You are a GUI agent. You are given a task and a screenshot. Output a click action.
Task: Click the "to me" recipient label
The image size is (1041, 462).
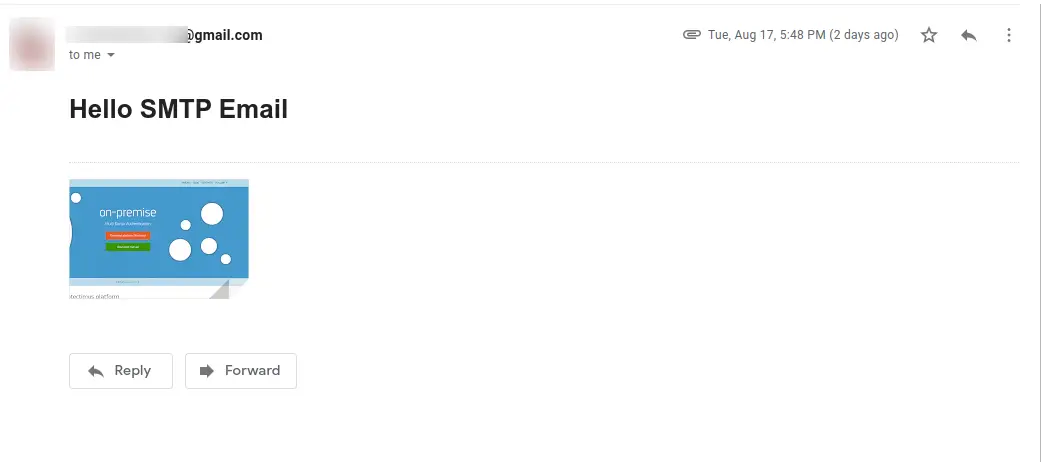85,55
